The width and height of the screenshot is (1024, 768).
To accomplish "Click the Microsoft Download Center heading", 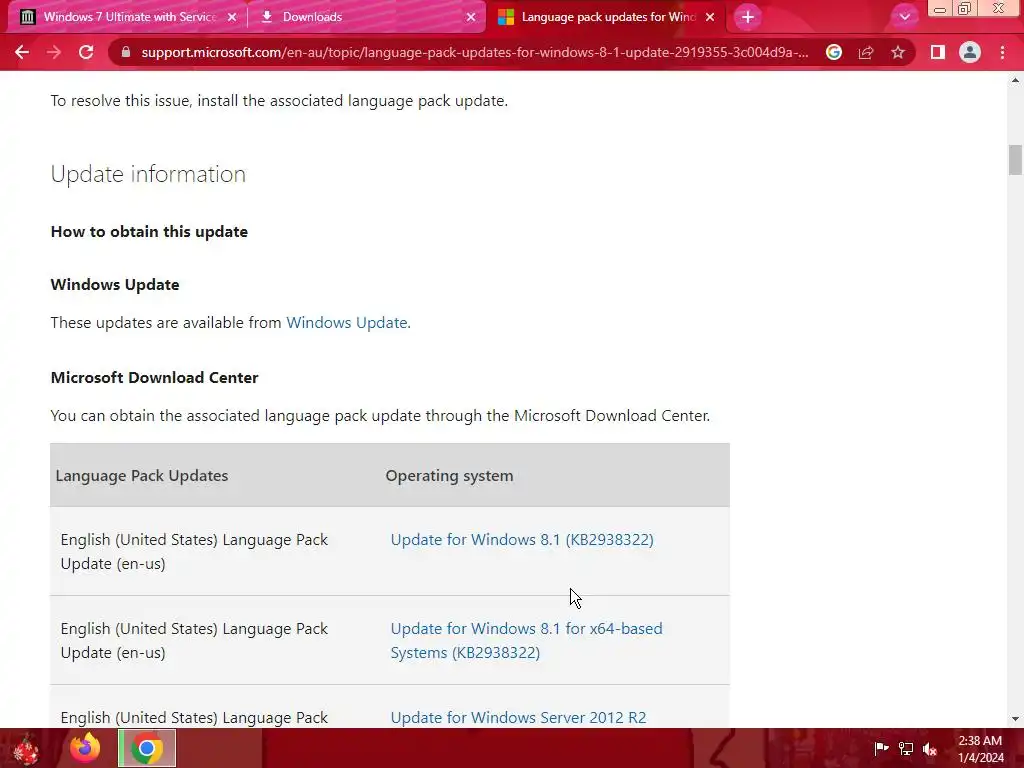I will click(x=154, y=377).
